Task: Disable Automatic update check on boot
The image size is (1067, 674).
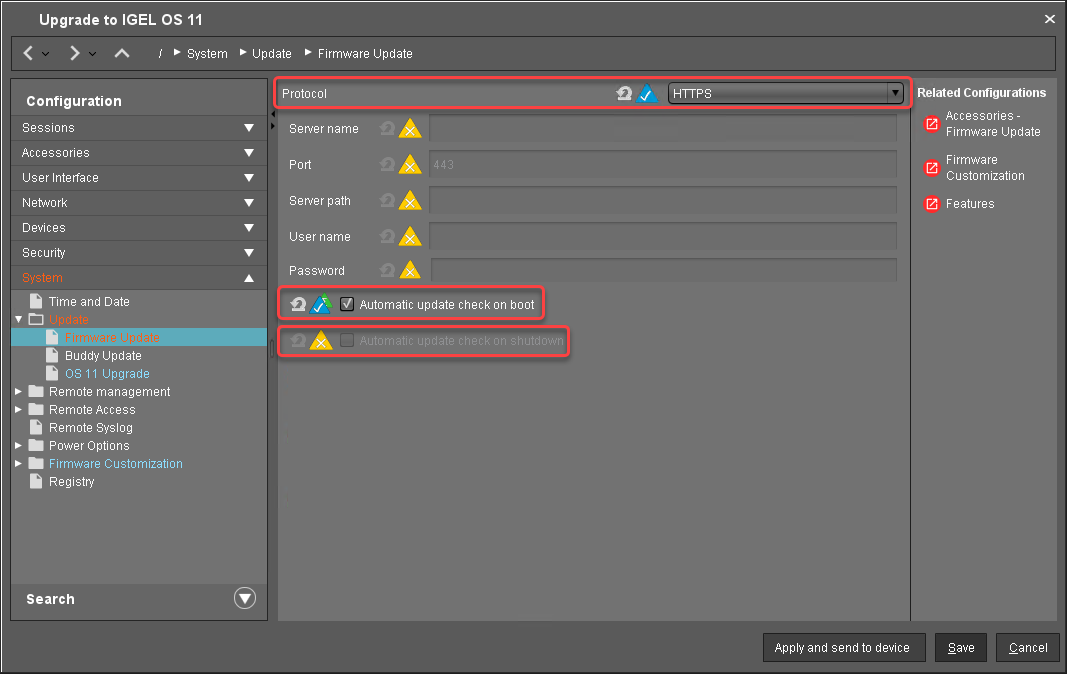Action: click(347, 304)
